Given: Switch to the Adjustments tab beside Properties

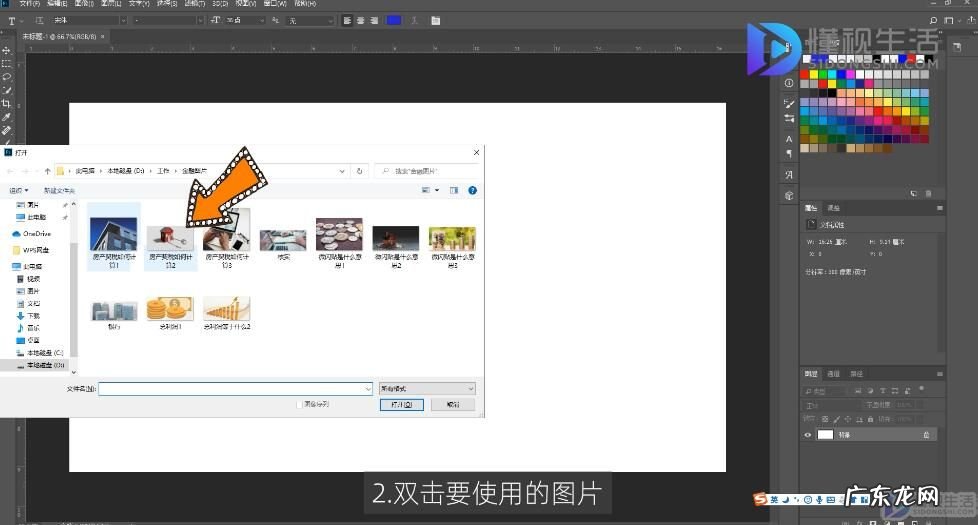Looking at the screenshot, I should click(x=834, y=208).
